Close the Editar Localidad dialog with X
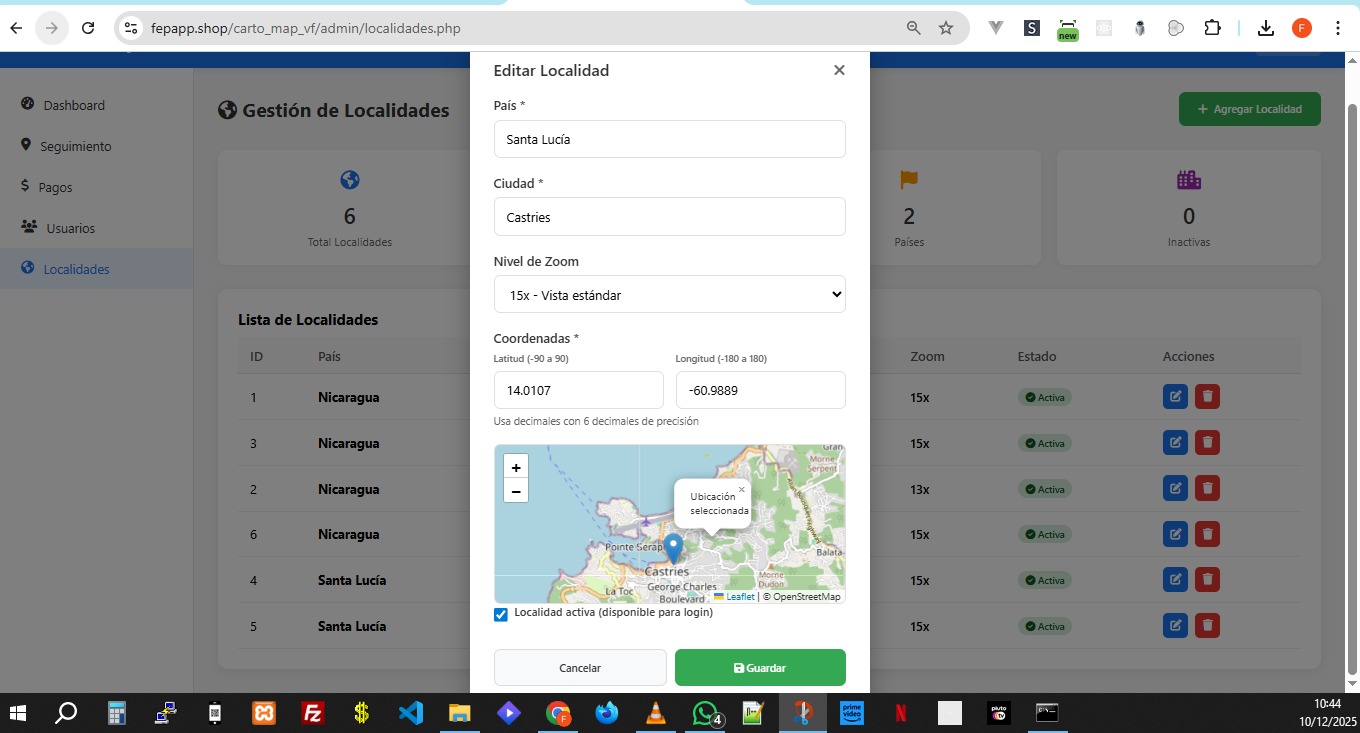Image resolution: width=1360 pixels, height=733 pixels. point(839,70)
